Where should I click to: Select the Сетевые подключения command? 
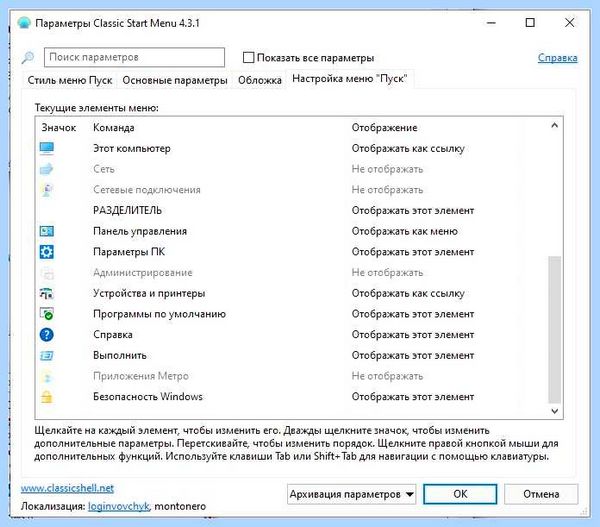147,189
